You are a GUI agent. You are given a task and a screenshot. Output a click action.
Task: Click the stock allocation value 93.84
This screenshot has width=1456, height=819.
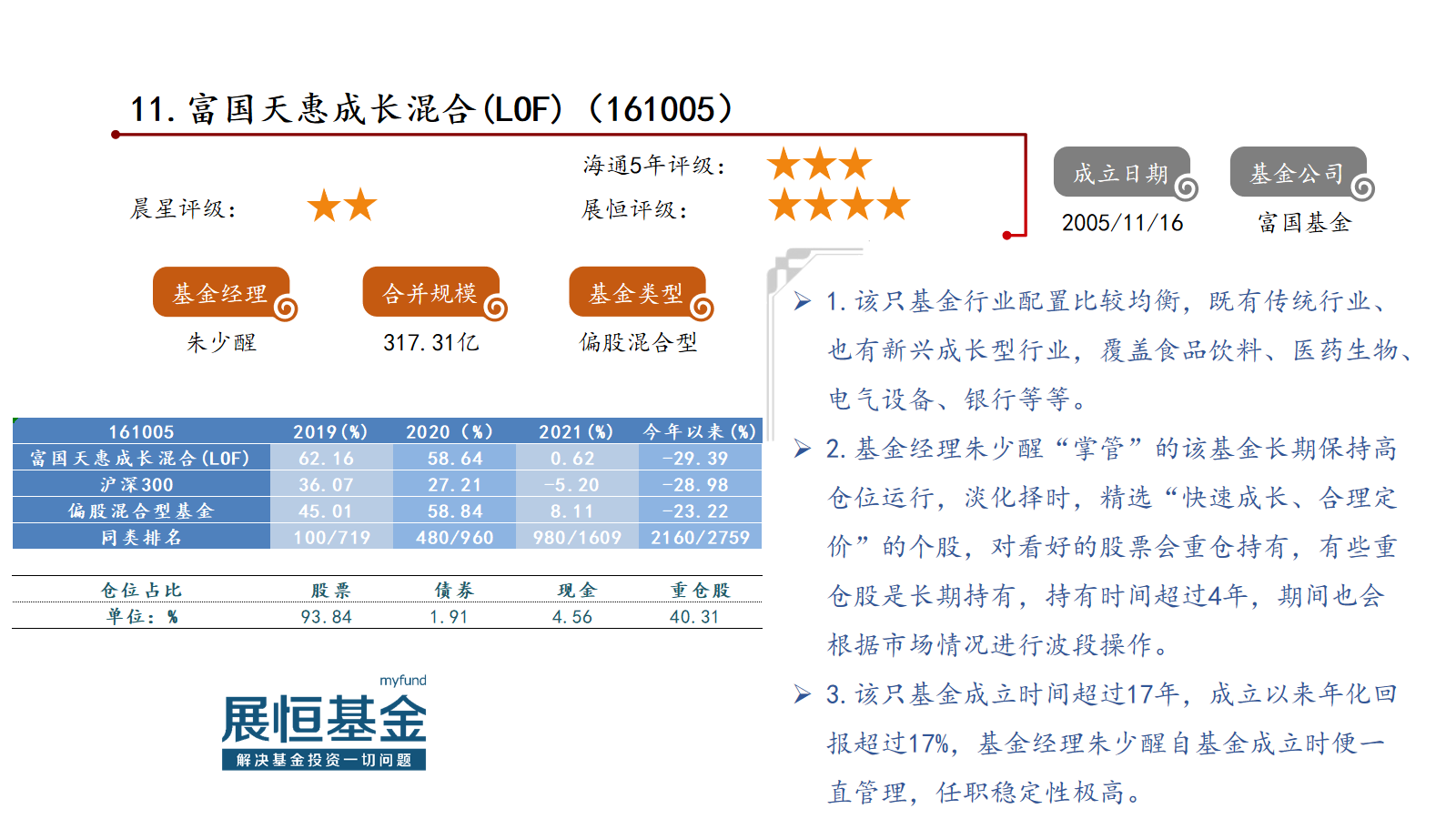point(326,616)
